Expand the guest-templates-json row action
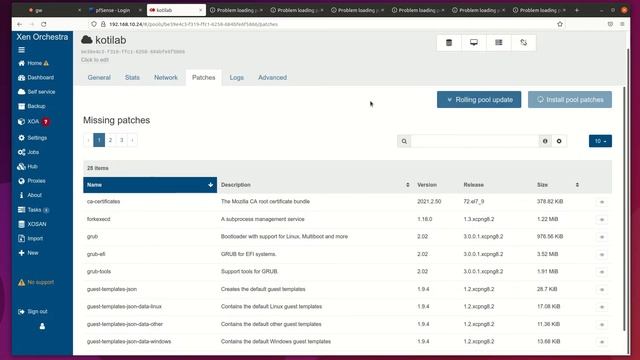 tap(602, 289)
